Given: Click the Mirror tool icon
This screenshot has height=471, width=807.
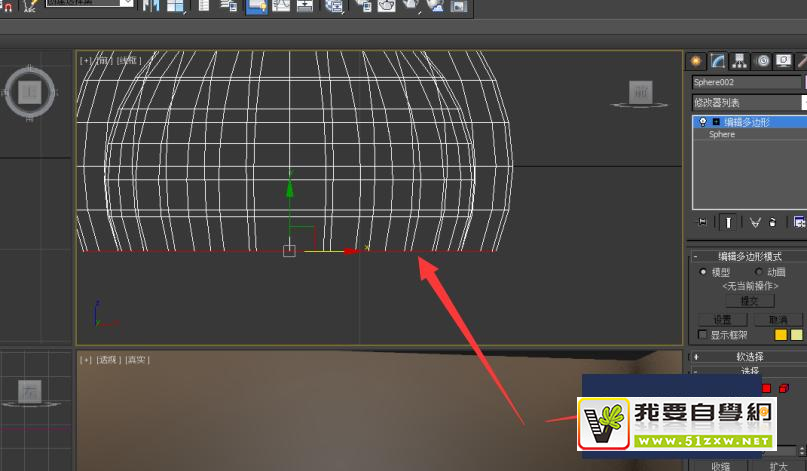Looking at the screenshot, I should pos(151,6).
